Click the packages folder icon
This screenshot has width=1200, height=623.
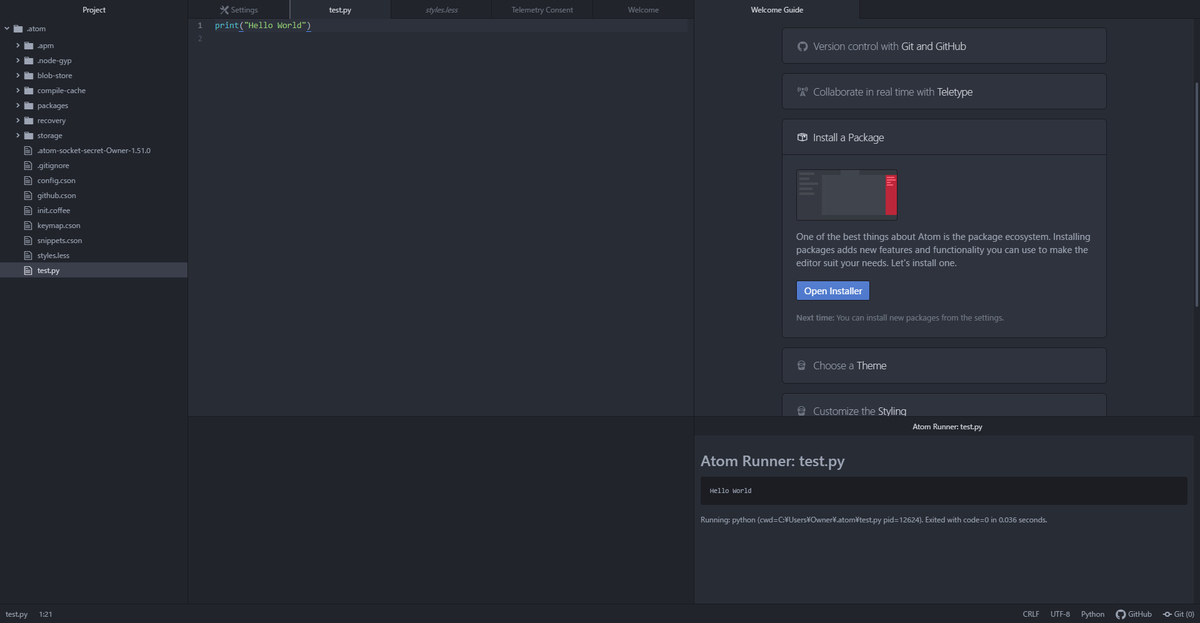(29, 105)
